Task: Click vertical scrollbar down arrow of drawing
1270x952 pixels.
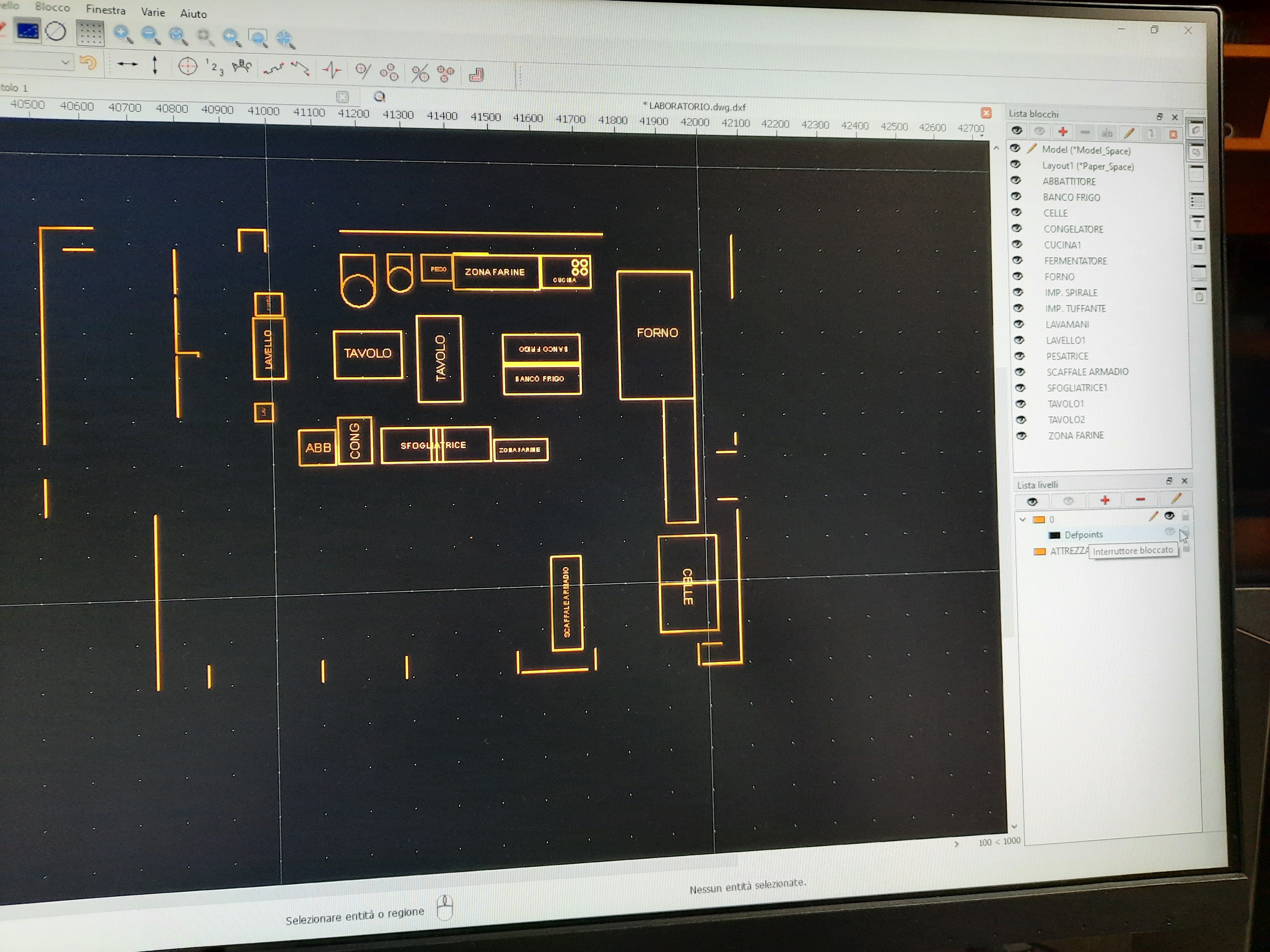Action: [1014, 826]
